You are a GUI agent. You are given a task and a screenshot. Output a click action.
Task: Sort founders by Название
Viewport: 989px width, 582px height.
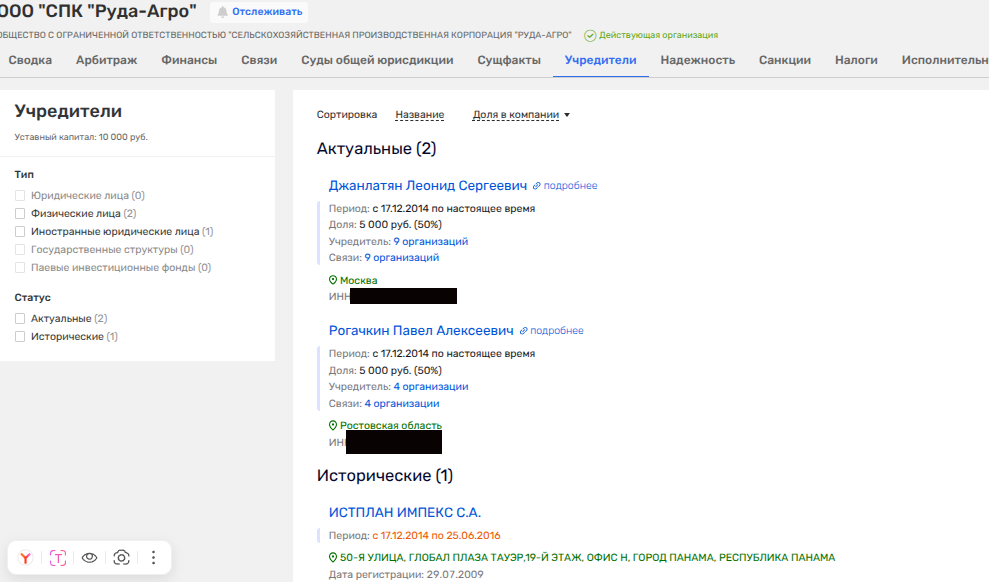click(x=419, y=115)
